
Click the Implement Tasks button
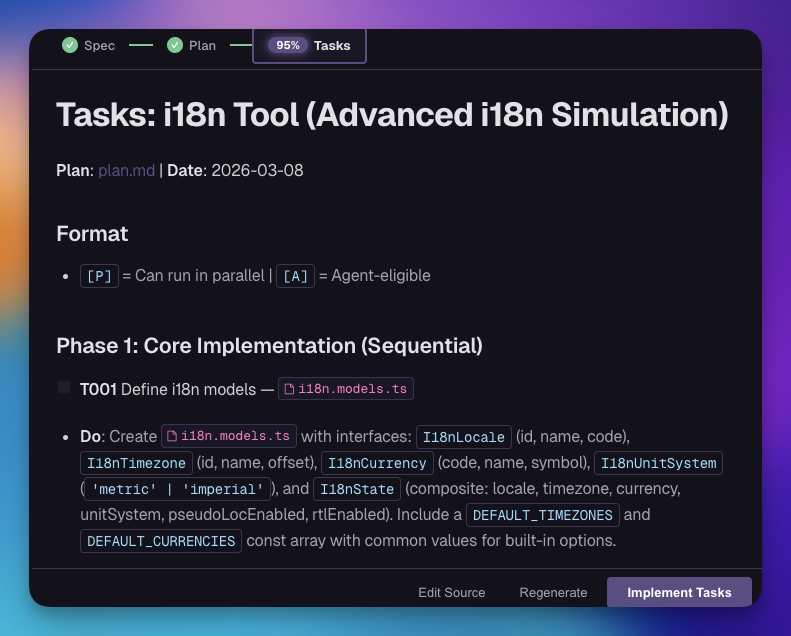[679, 592]
